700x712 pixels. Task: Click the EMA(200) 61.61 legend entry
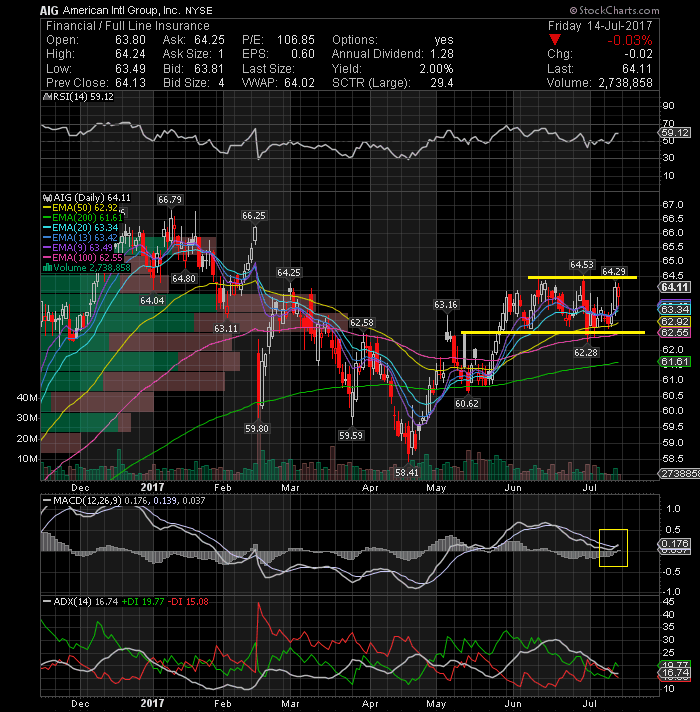pos(82,218)
